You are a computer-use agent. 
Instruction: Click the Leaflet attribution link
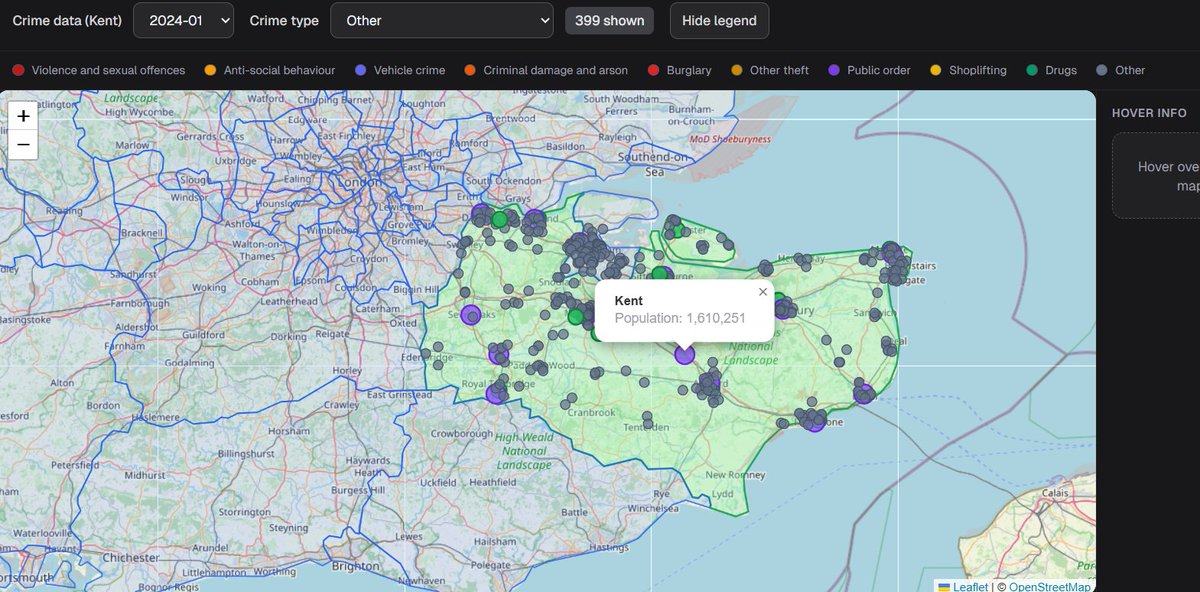[970, 587]
